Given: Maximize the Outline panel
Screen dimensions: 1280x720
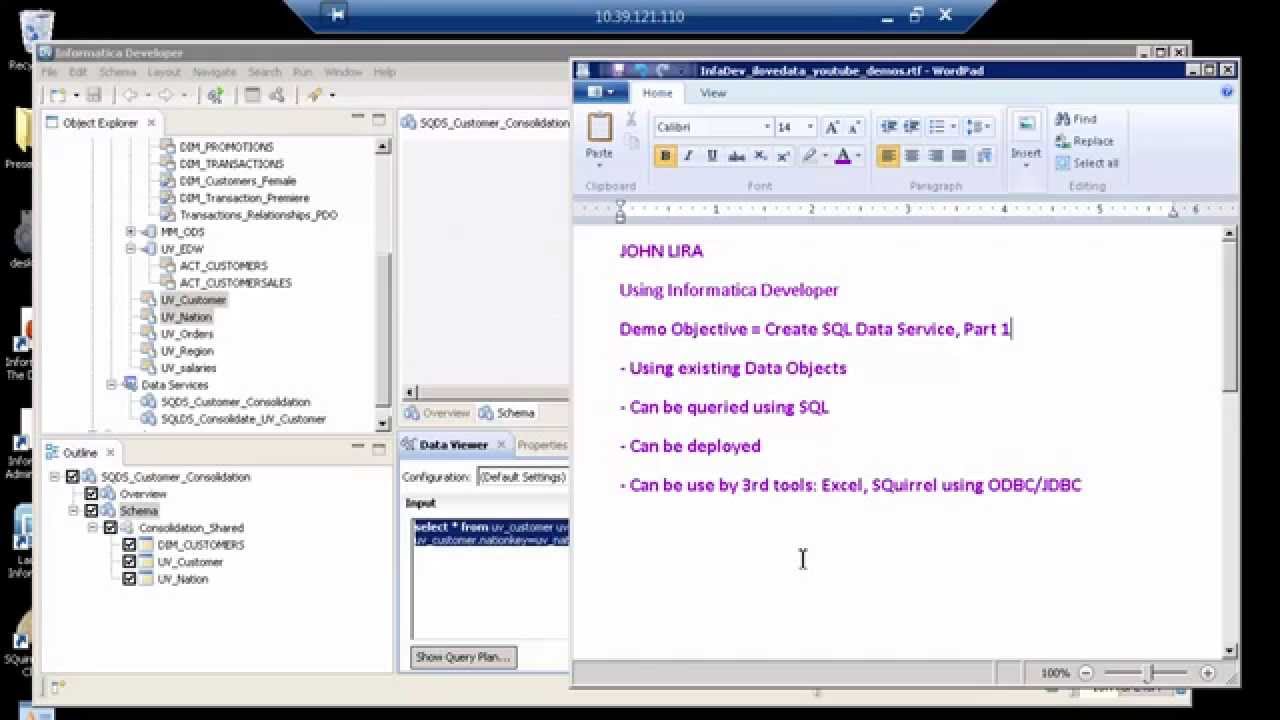Looking at the screenshot, I should tap(379, 450).
